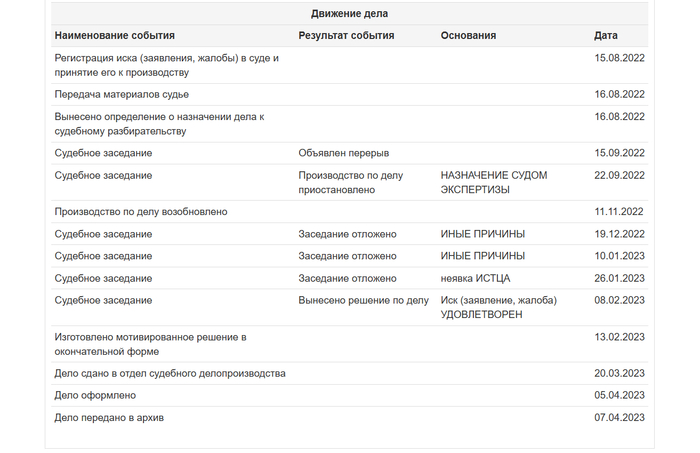Select "Дело сдано в отдел судебного делопроизводства"

click(x=170, y=373)
